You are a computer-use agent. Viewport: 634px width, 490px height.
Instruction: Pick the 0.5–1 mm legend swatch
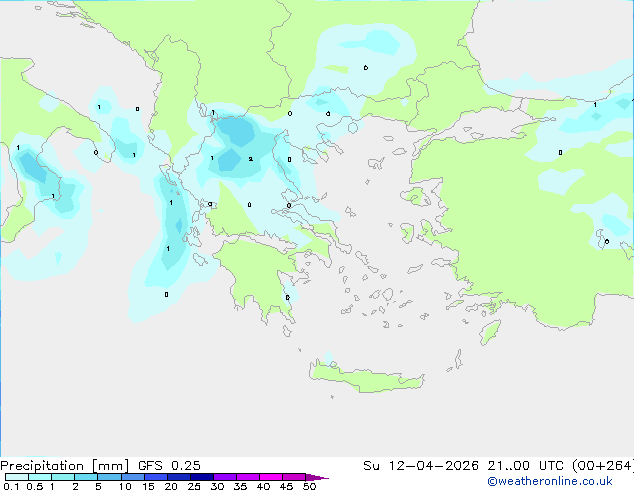click(x=40, y=477)
